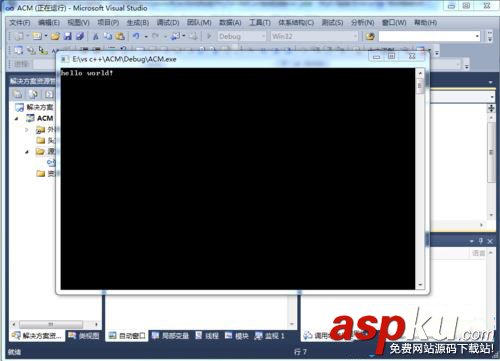The width and height of the screenshot is (500, 361).
Task: Switch to the 模块 tab
Action: [237, 336]
